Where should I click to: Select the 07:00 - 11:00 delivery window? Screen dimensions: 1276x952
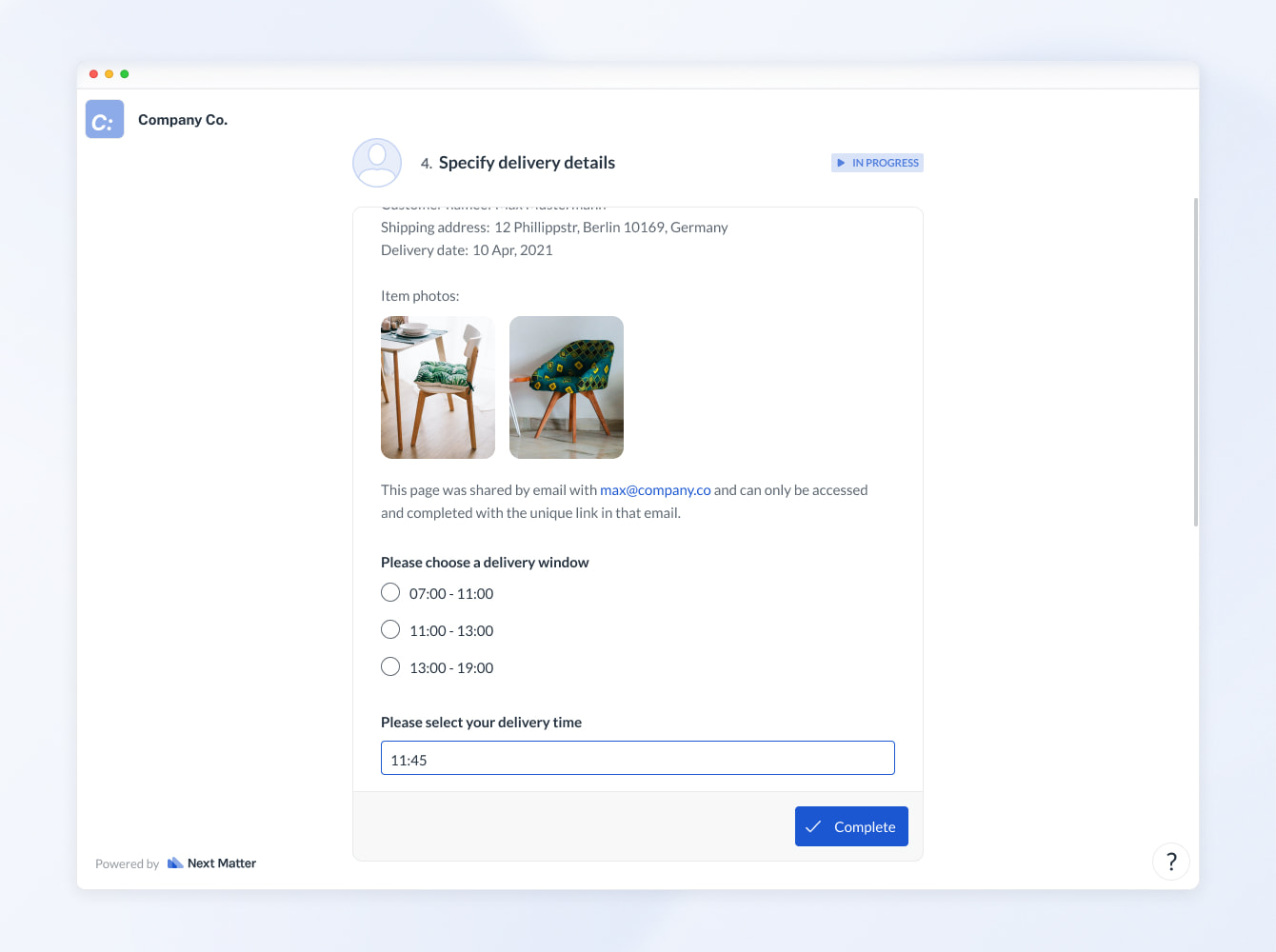(390, 592)
